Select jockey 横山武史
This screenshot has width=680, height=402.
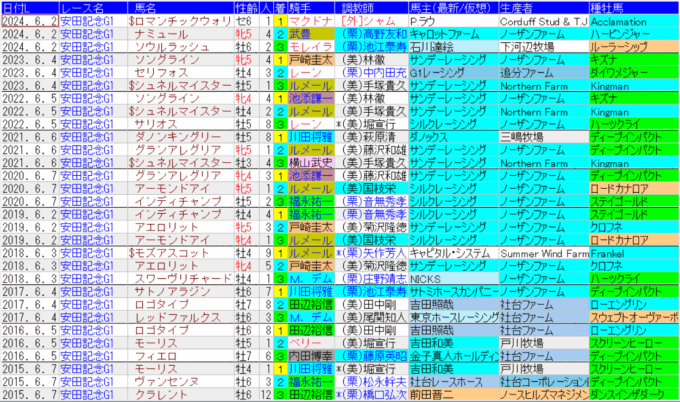click(x=311, y=163)
